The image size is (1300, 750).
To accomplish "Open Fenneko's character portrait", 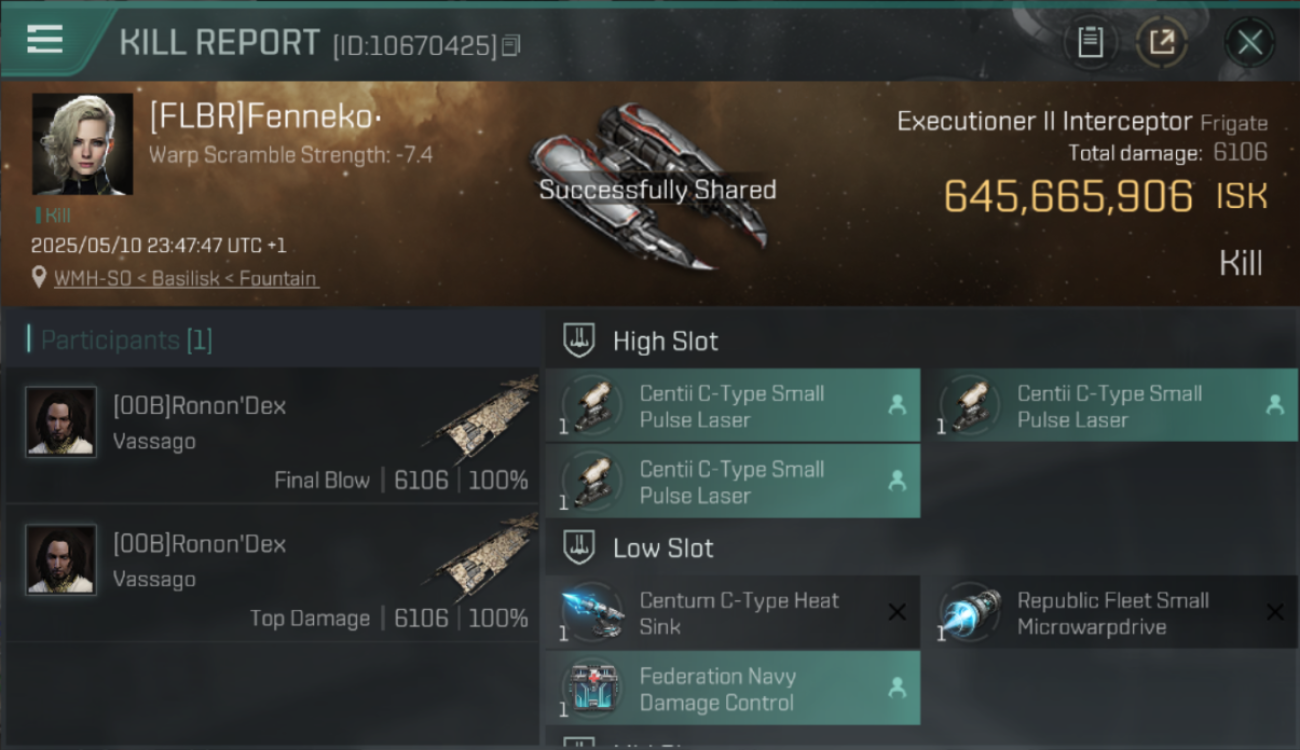I will coord(82,144).
